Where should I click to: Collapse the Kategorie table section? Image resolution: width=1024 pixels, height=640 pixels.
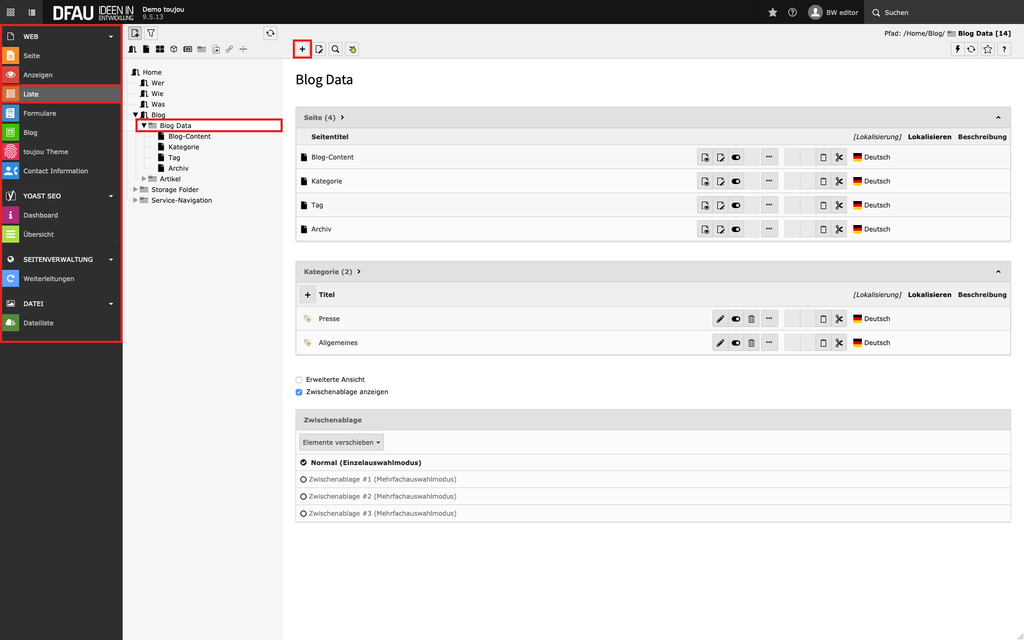[997, 271]
